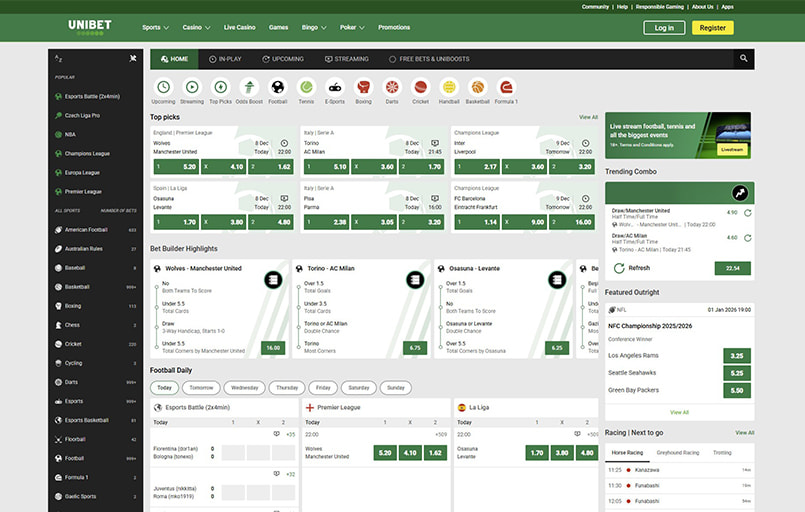Open the Greyhound Racing tab

coord(677,452)
